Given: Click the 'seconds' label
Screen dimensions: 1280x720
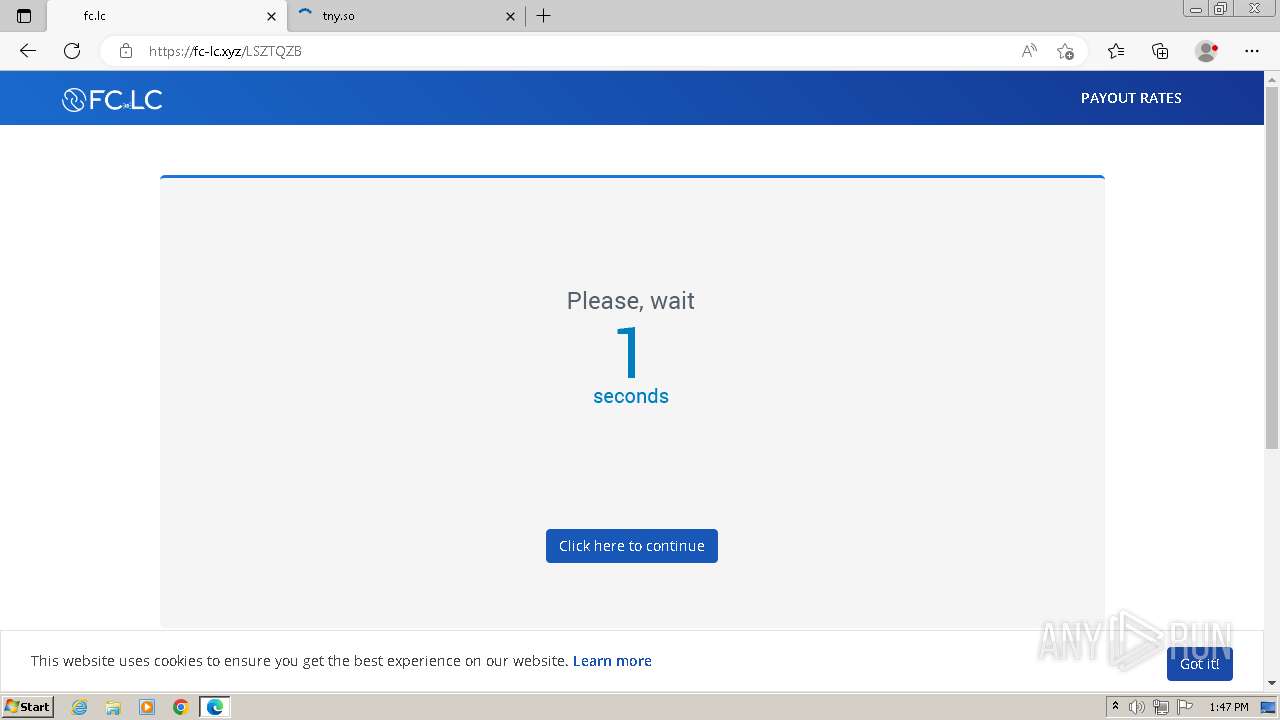Looking at the screenshot, I should (x=631, y=396).
